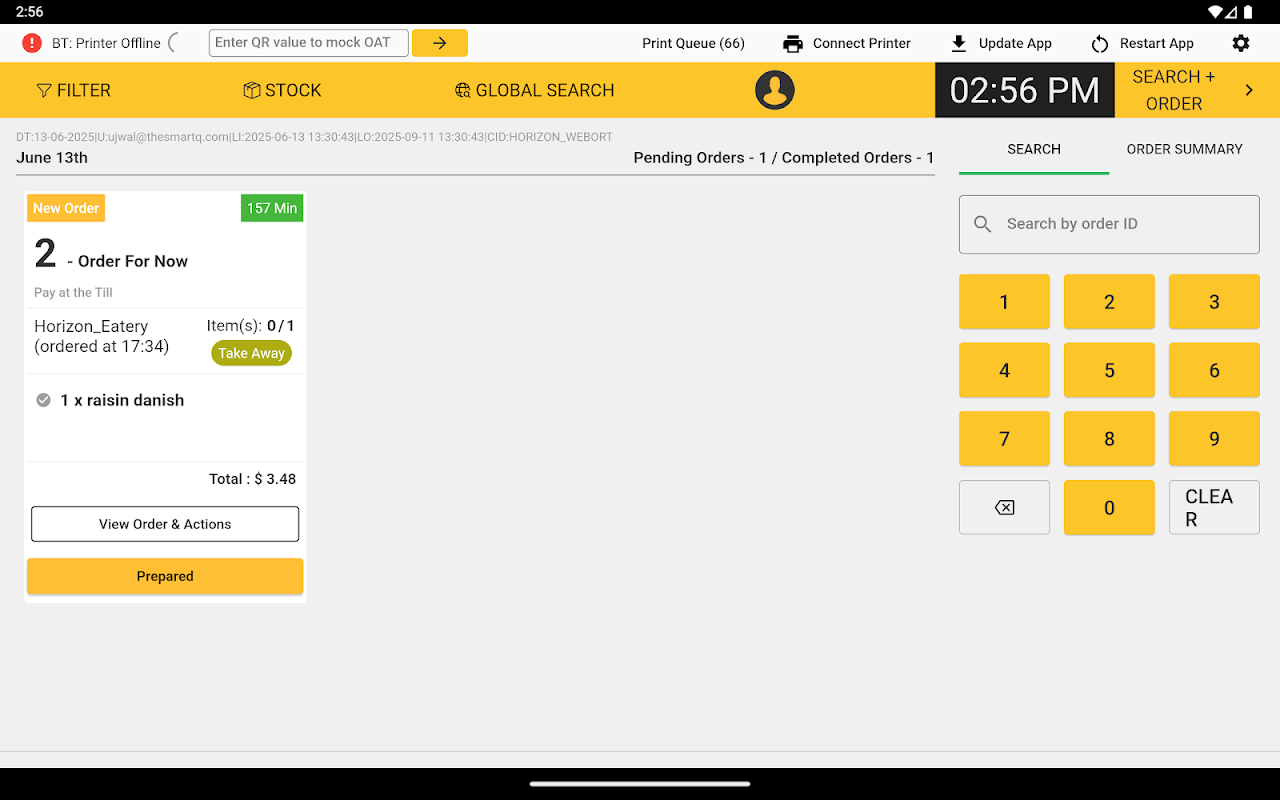Open View Order & Actions for order 2

pyautogui.click(x=165, y=524)
